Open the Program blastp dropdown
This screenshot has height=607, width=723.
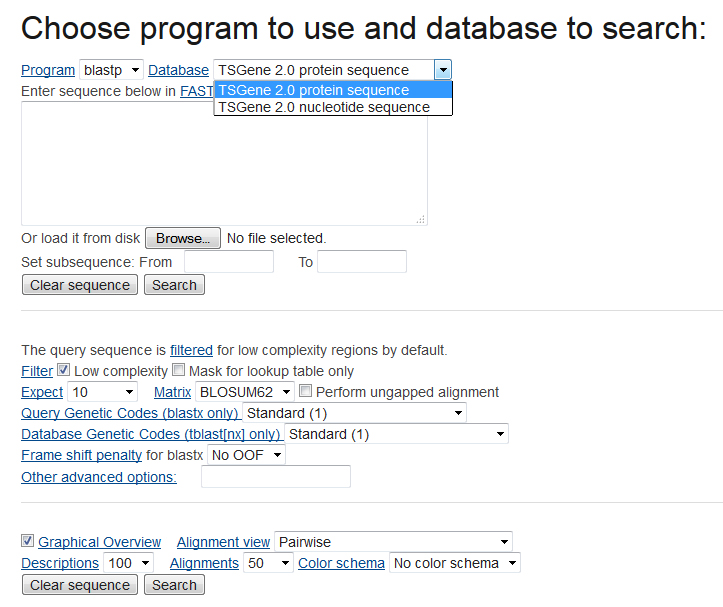111,70
